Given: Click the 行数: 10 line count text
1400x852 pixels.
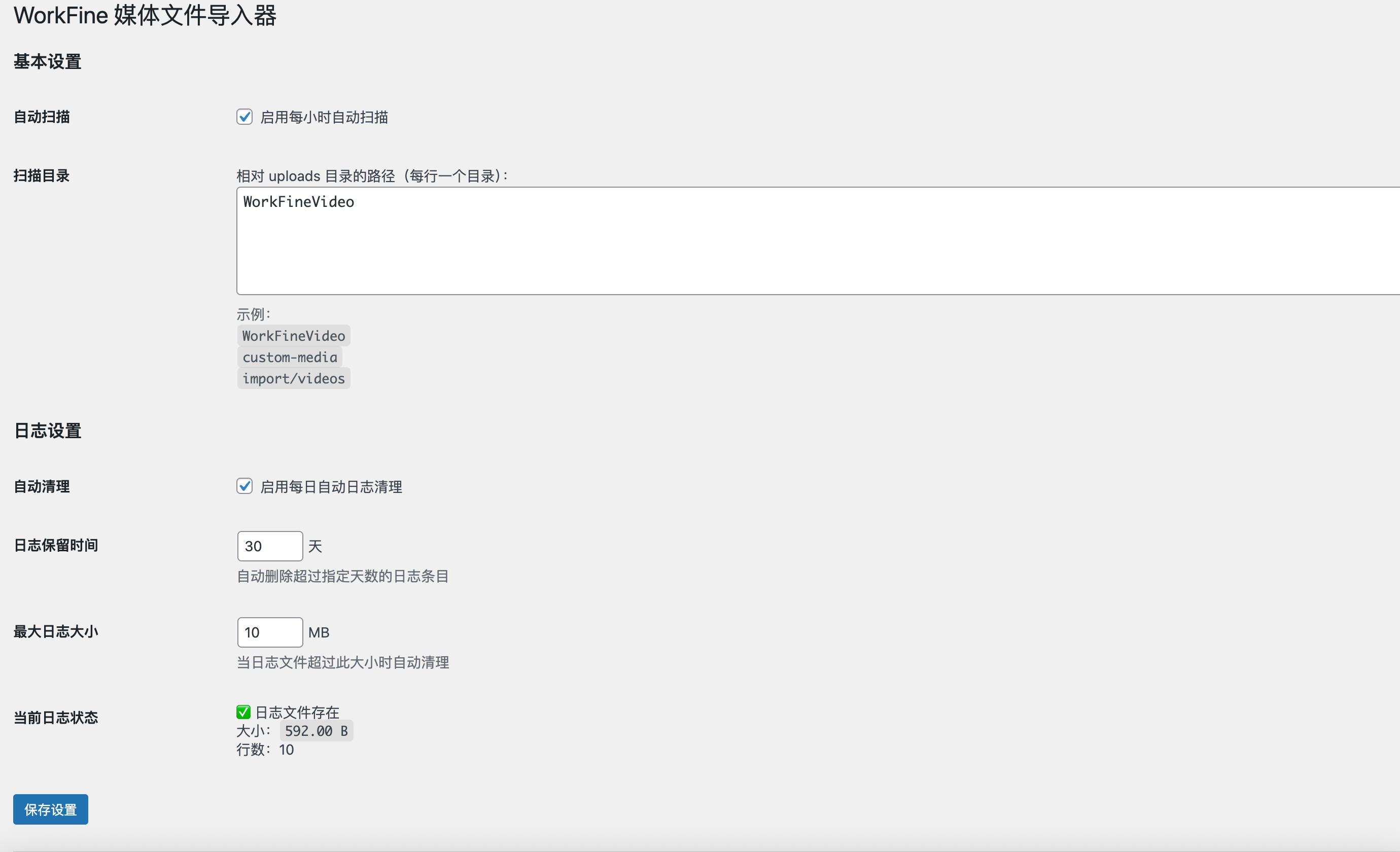Looking at the screenshot, I should [x=265, y=750].
